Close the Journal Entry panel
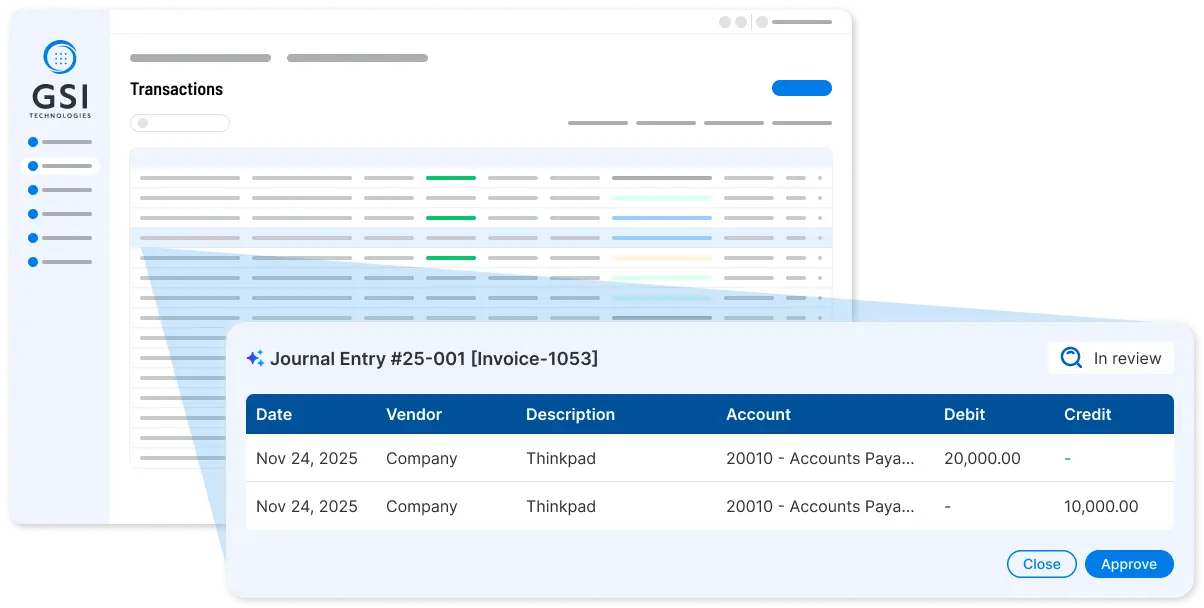Screen dimensions: 1204x608 [1041, 563]
